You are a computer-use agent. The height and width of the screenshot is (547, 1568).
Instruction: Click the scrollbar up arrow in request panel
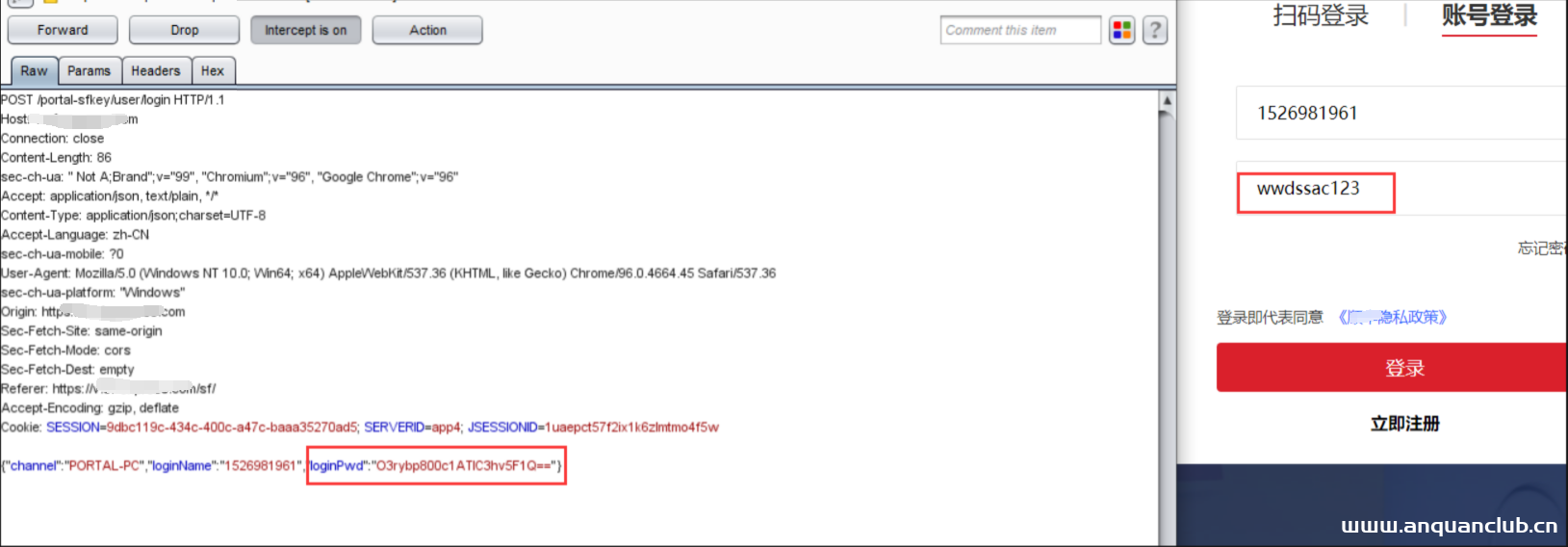click(x=1167, y=100)
